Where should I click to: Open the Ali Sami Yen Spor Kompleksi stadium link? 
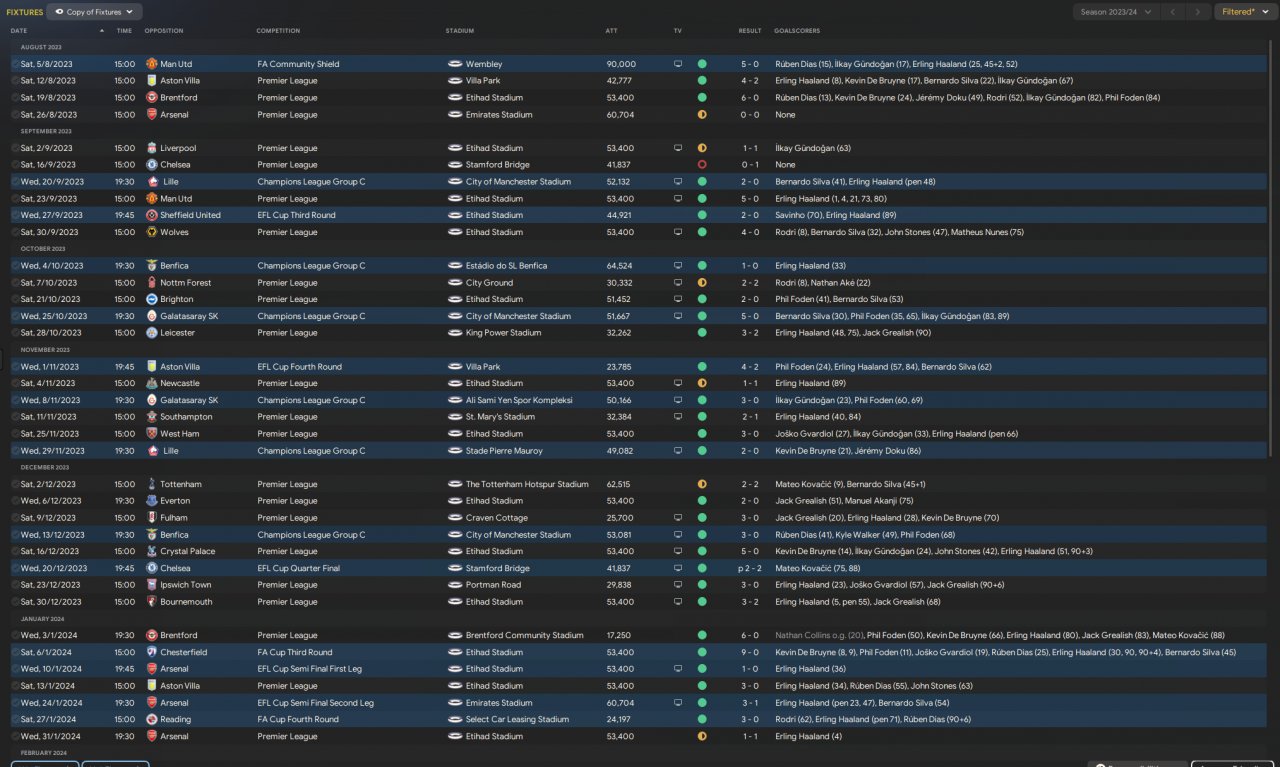tap(519, 400)
